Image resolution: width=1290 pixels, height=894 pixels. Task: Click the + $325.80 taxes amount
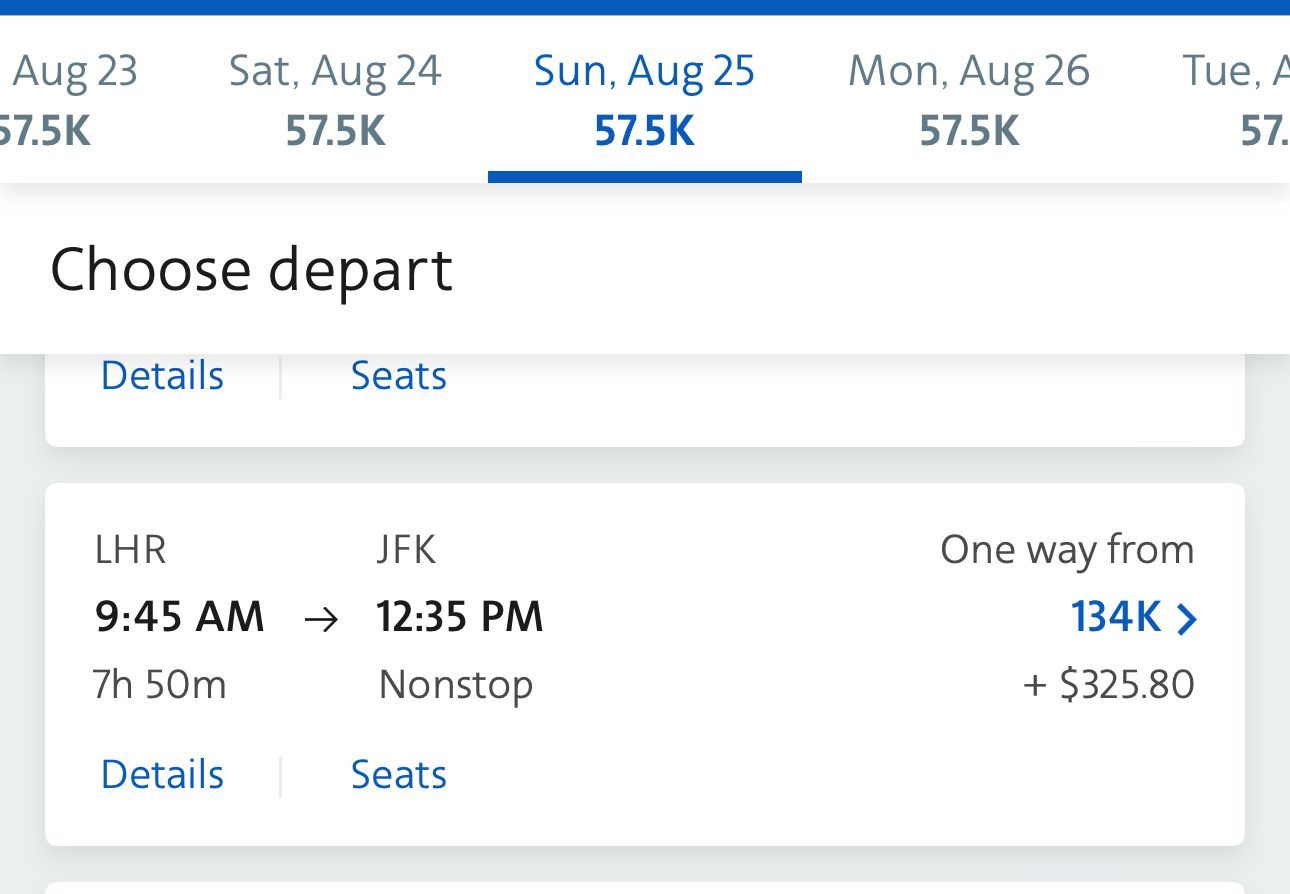tap(1109, 686)
